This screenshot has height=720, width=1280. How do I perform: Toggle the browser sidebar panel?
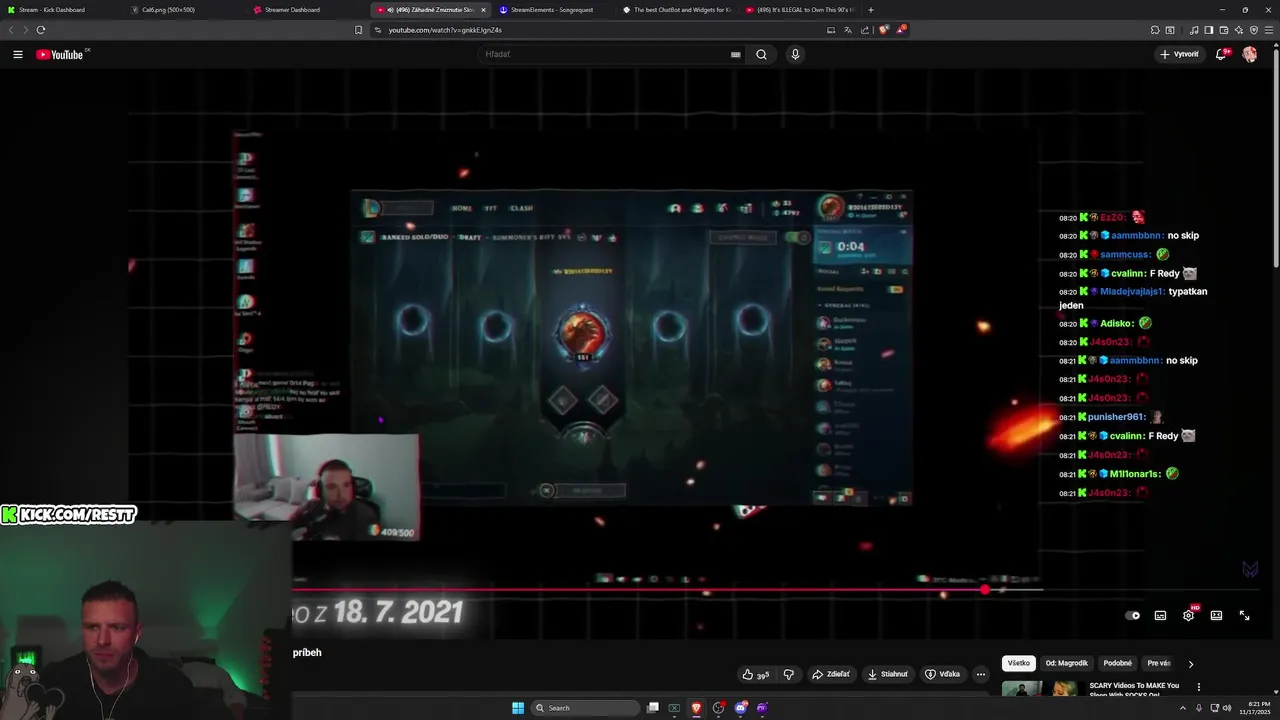[1208, 30]
